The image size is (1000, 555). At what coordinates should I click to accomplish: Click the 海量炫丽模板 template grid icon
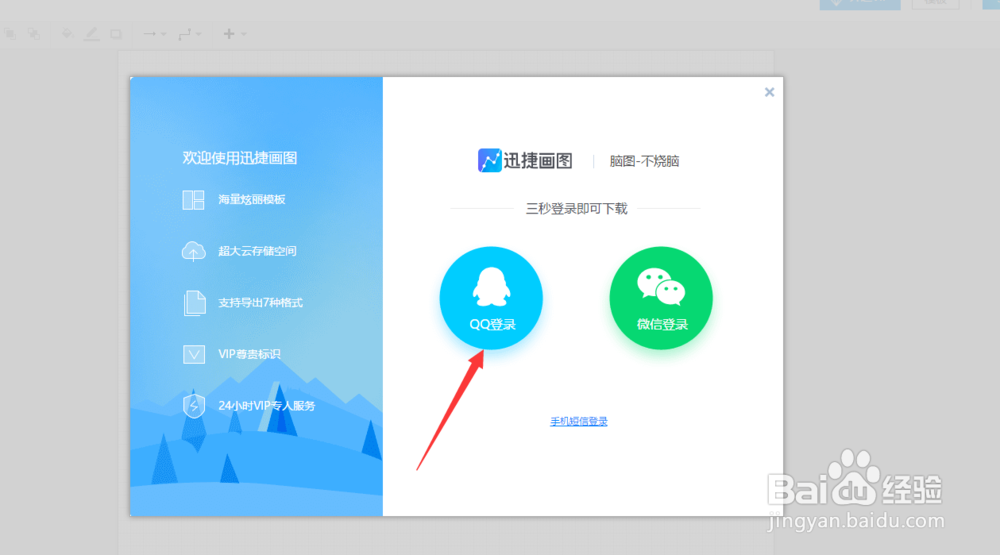point(193,200)
